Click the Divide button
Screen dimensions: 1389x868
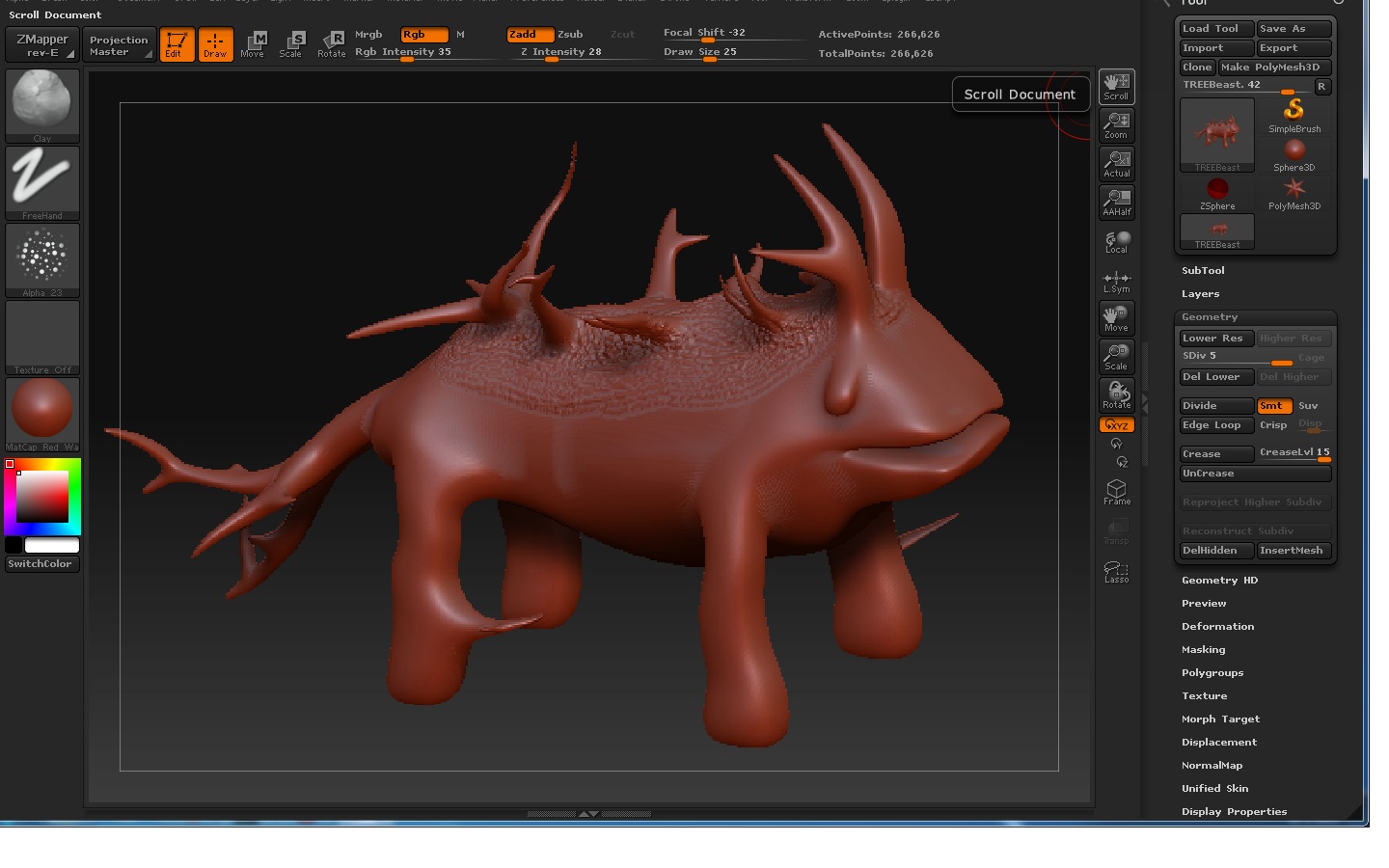1217,406
